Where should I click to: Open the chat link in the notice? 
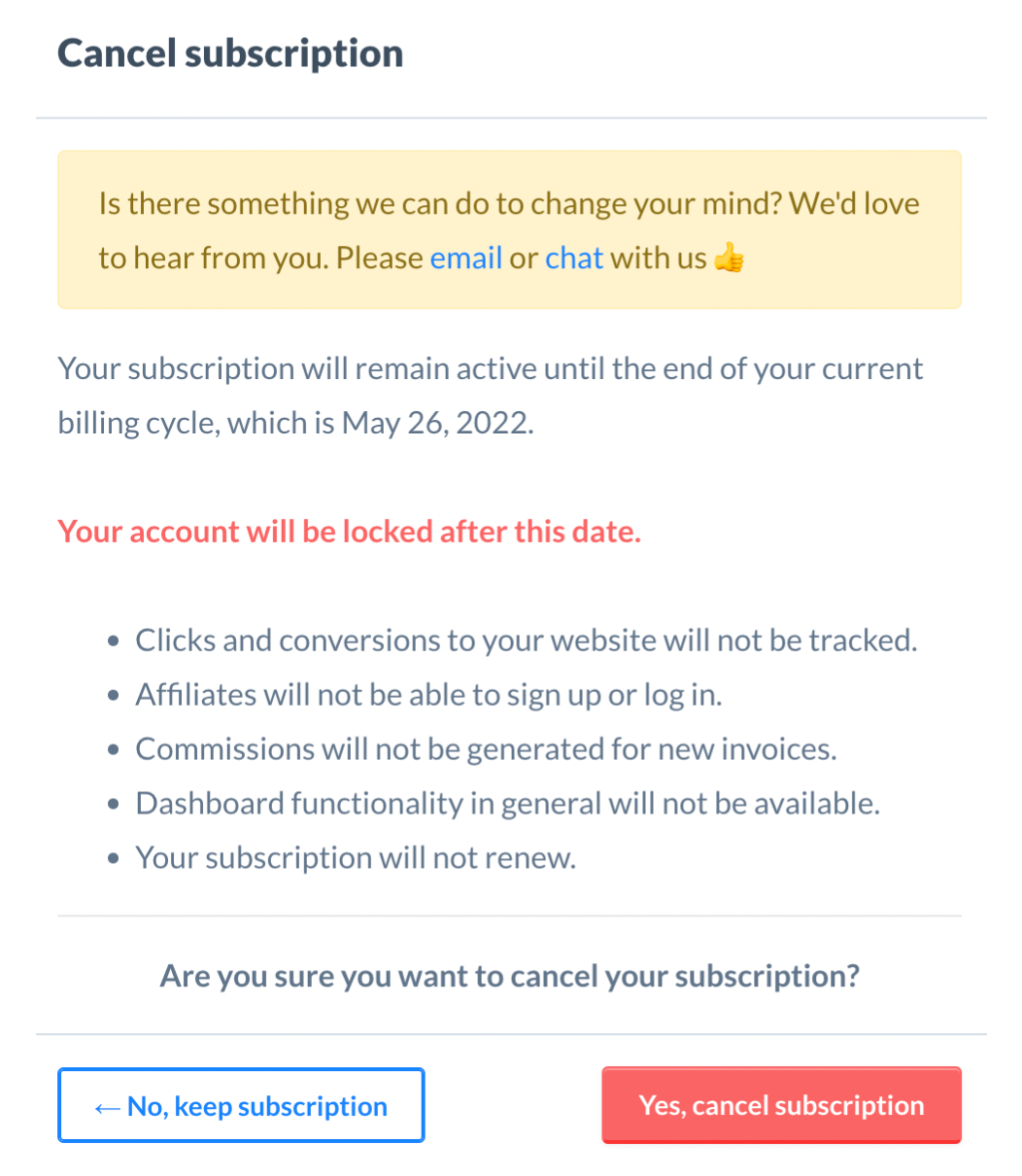point(574,258)
